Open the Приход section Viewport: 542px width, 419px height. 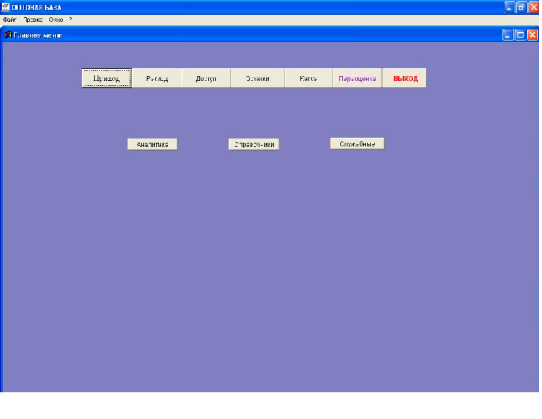pyautogui.click(x=107, y=78)
